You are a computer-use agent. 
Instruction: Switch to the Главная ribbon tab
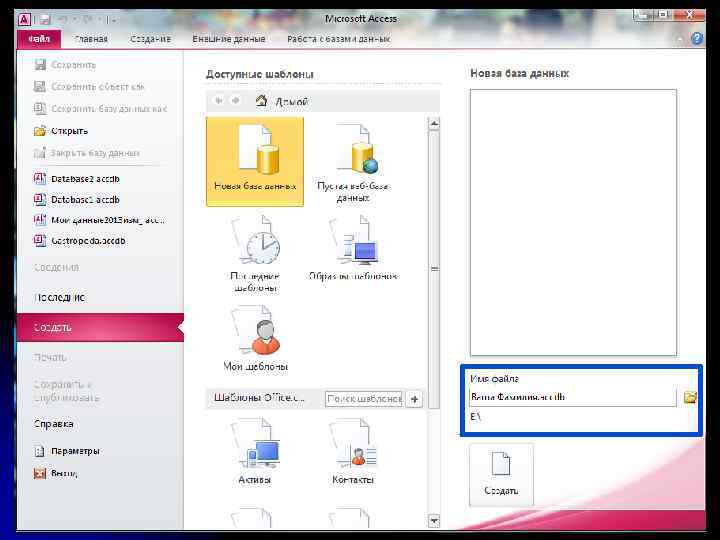(91, 39)
